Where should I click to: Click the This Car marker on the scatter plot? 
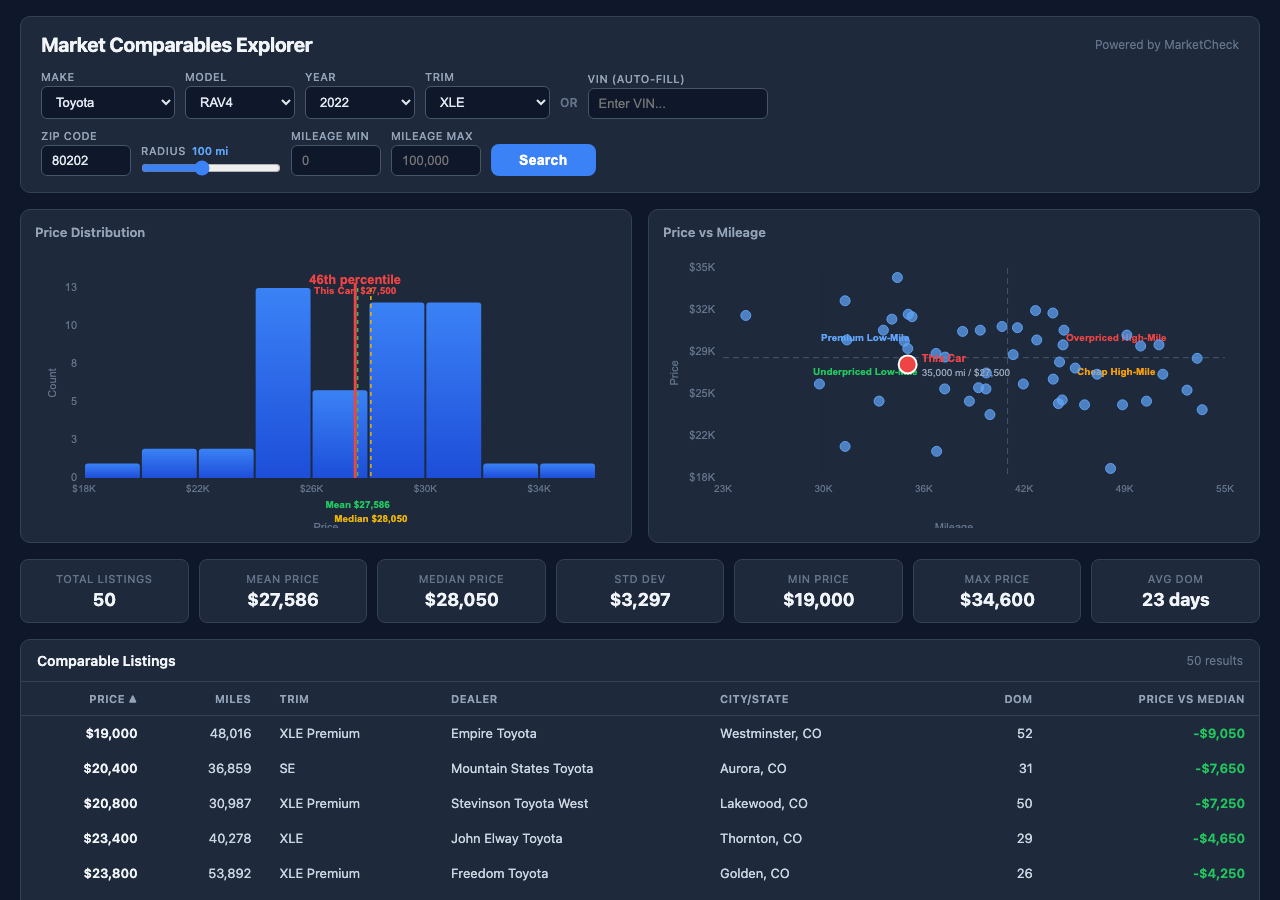click(907, 364)
